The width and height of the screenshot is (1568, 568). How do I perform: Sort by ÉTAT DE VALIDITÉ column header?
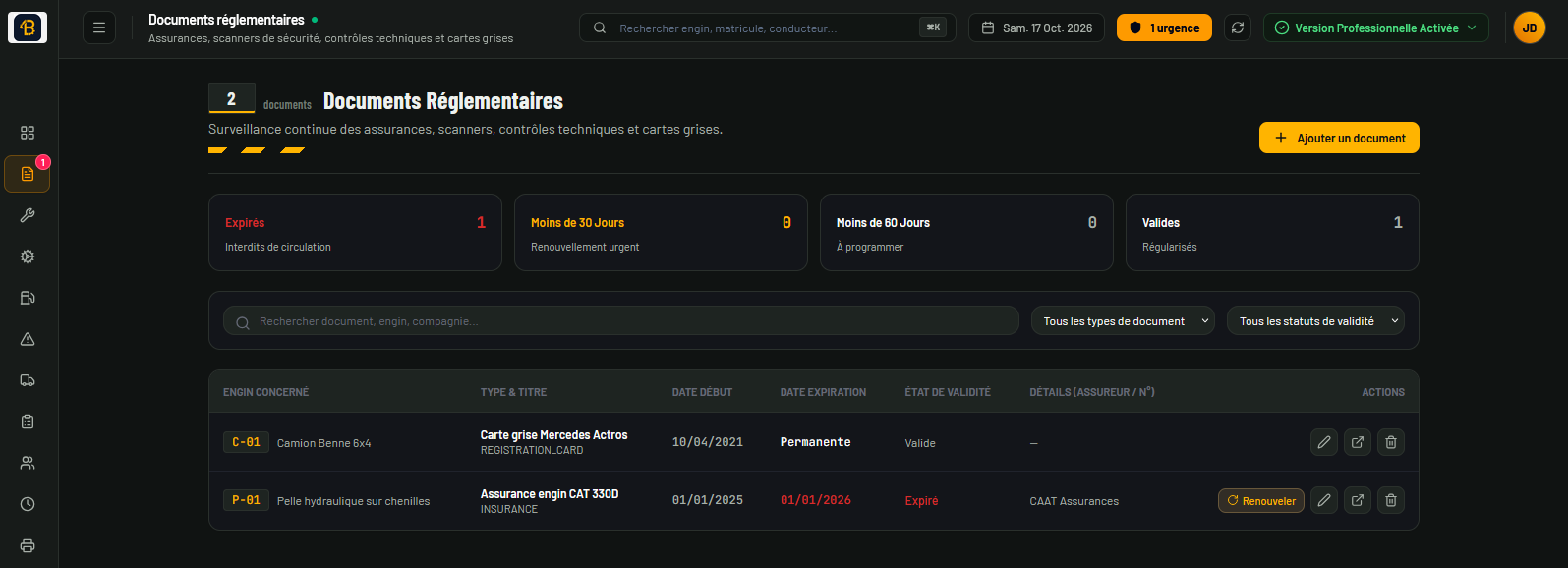point(948,392)
